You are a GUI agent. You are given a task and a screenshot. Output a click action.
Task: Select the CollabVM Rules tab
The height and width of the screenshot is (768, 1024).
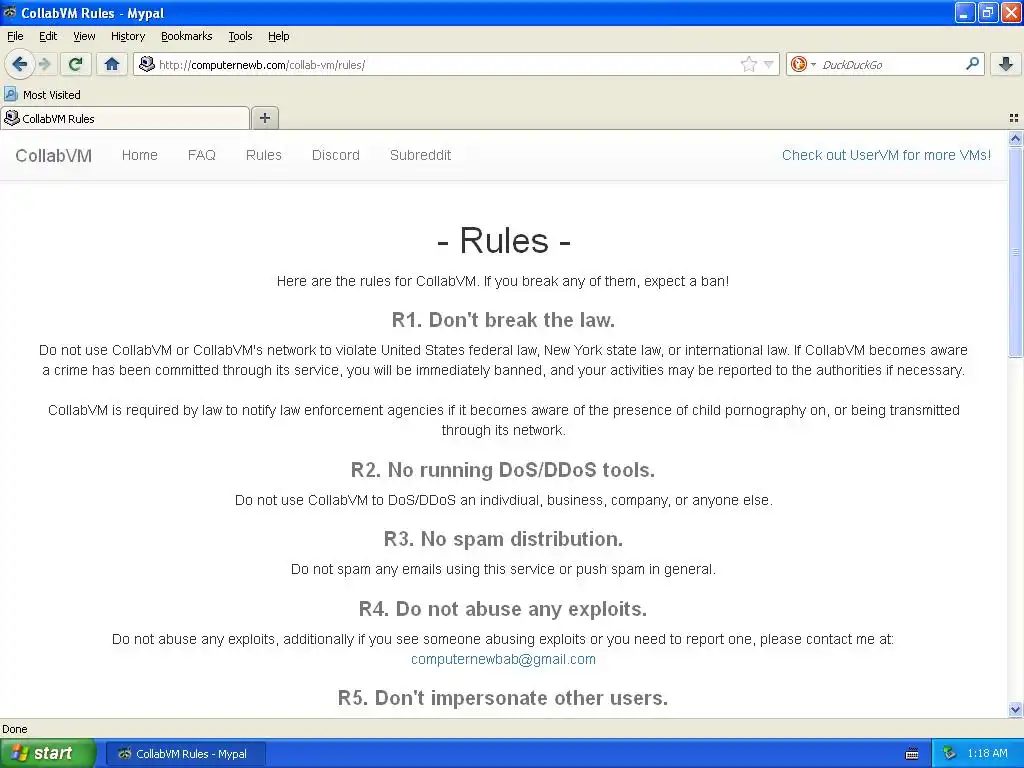[125, 118]
